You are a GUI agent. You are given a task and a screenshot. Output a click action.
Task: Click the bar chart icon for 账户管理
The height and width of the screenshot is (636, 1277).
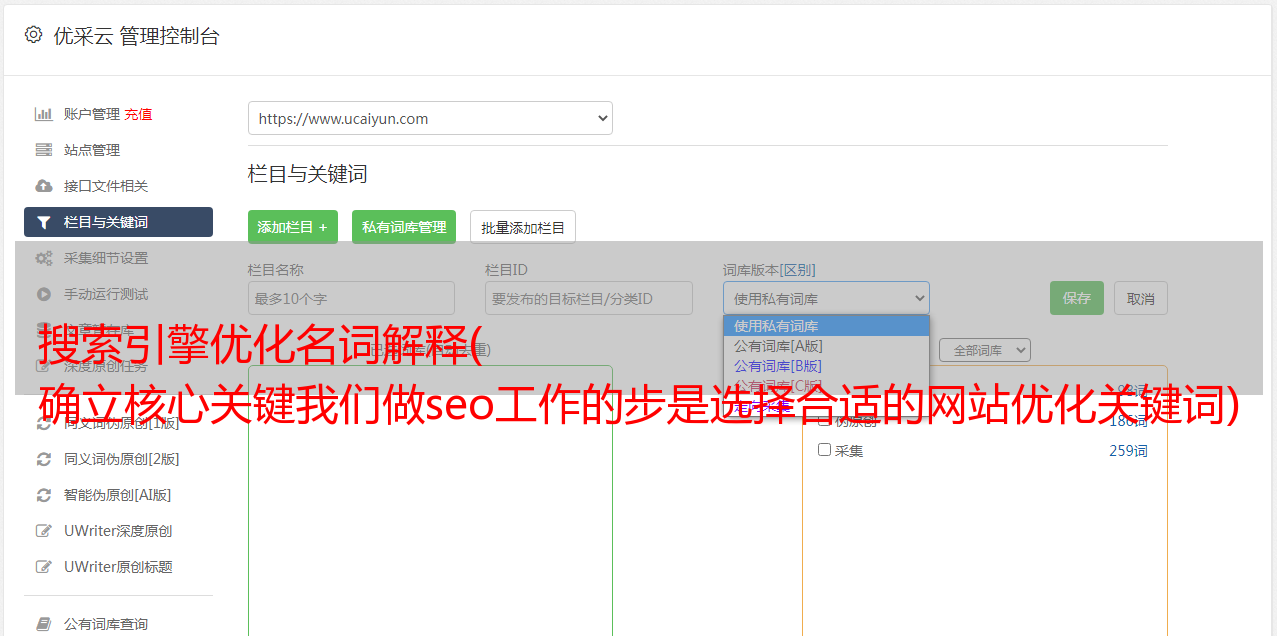tap(43, 114)
